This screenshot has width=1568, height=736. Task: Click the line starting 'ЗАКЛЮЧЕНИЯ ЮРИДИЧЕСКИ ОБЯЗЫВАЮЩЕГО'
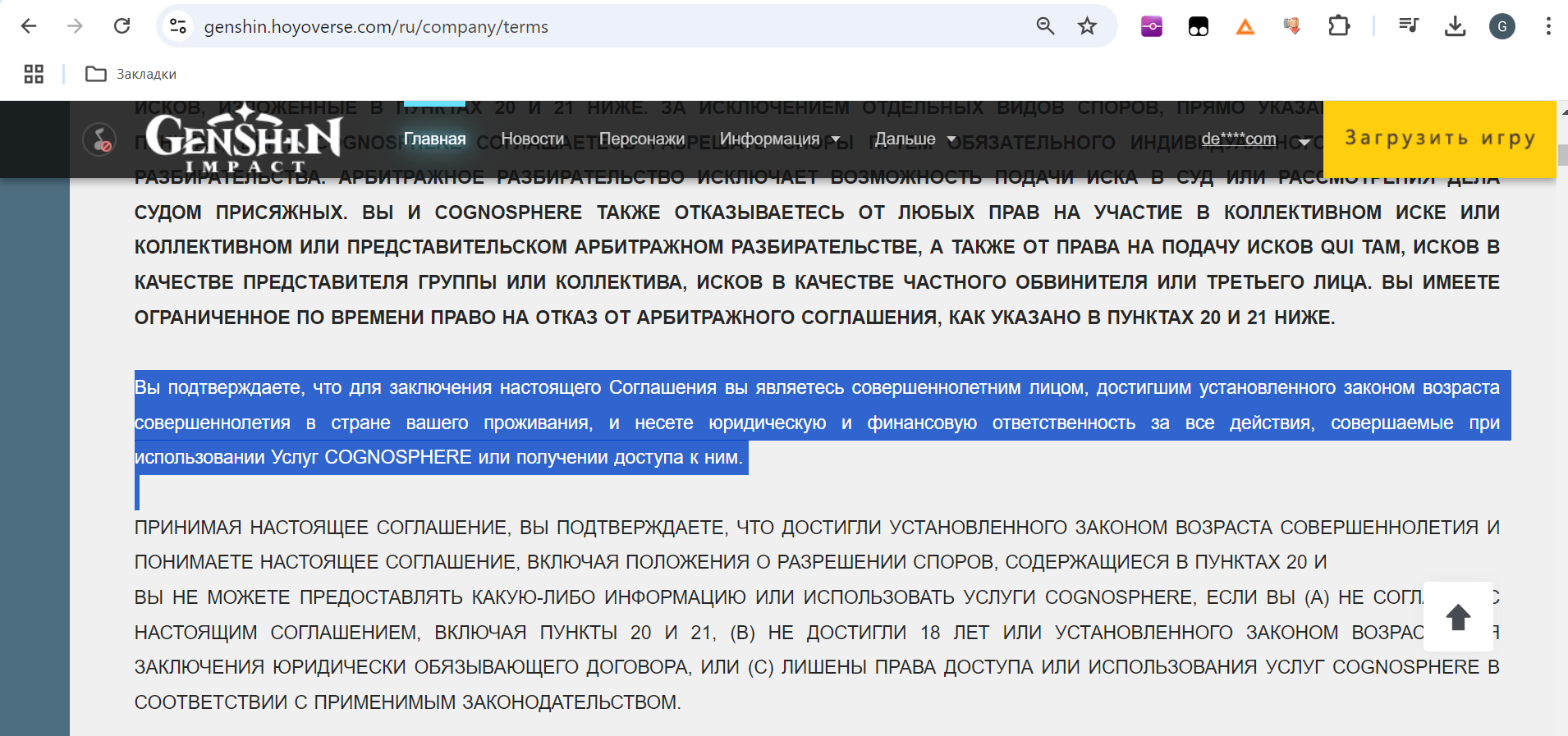coord(817,666)
